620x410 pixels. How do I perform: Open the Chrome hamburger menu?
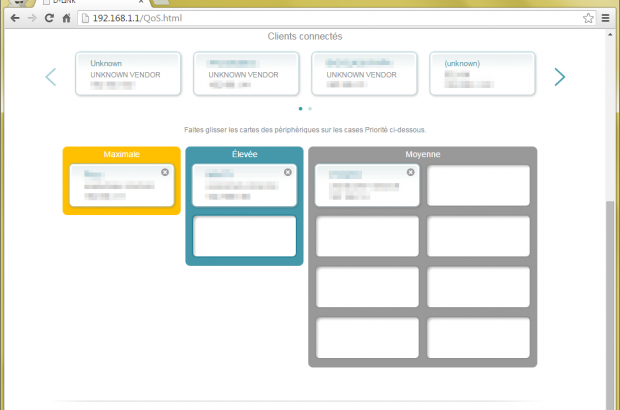click(x=606, y=18)
